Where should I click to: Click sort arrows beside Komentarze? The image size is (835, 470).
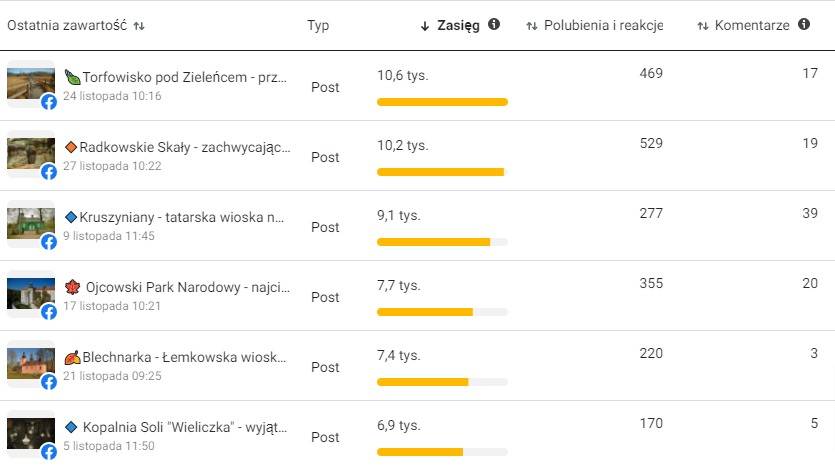703,26
